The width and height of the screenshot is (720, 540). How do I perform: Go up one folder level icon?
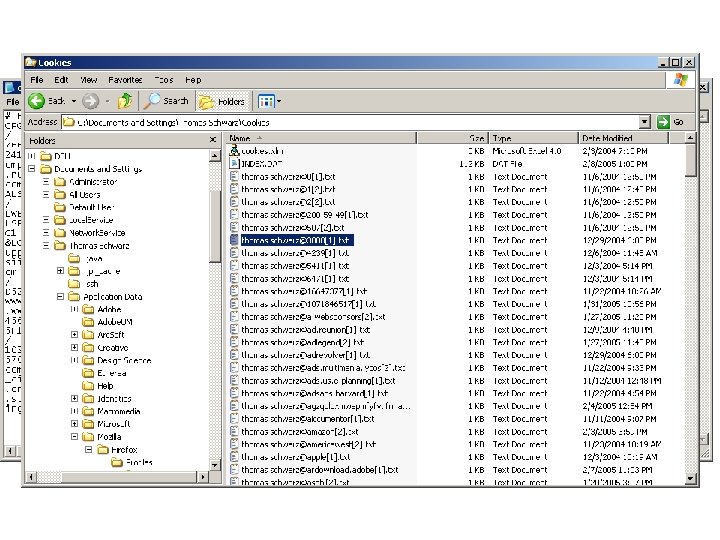[x=124, y=101]
